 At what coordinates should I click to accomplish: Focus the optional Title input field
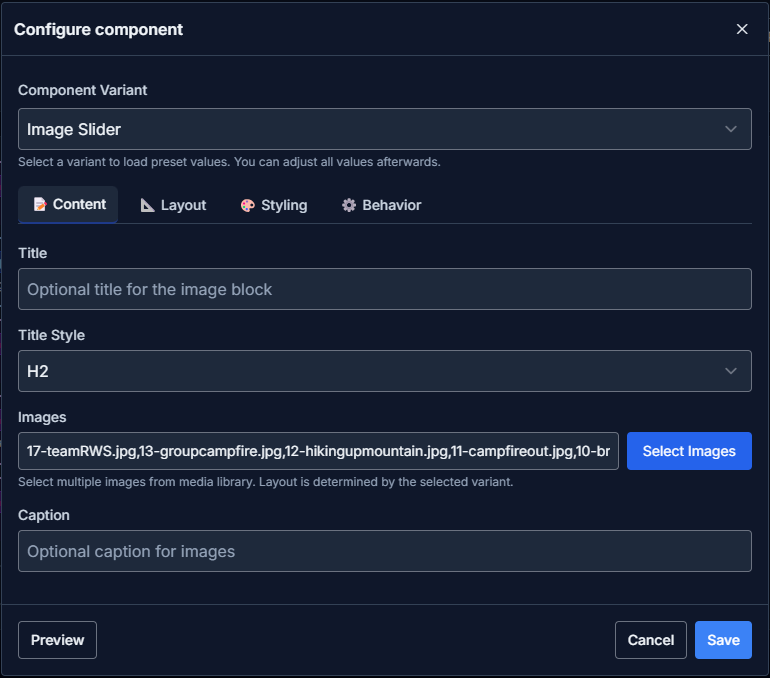click(x=384, y=289)
